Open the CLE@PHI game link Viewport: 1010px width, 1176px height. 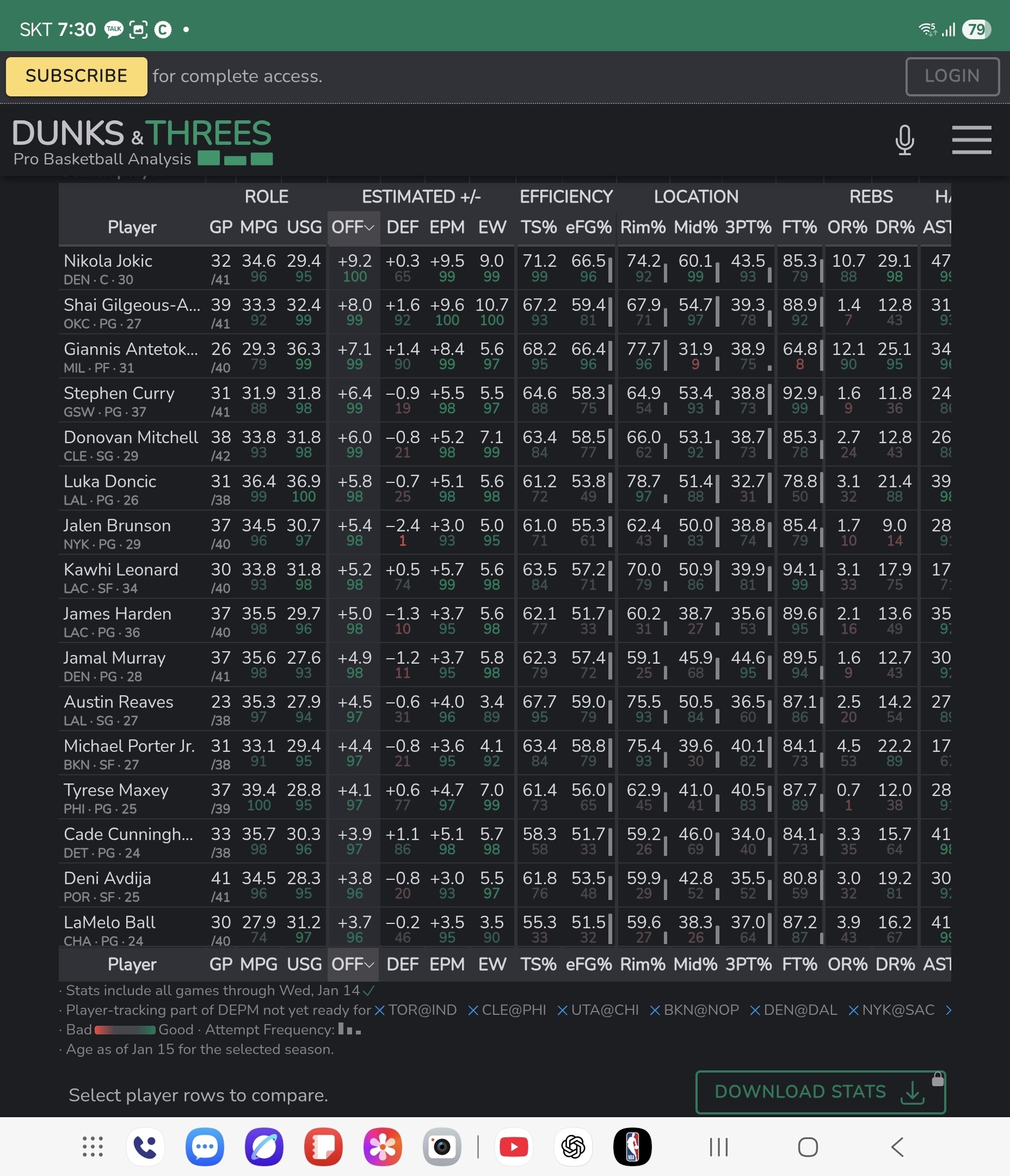514,1010
